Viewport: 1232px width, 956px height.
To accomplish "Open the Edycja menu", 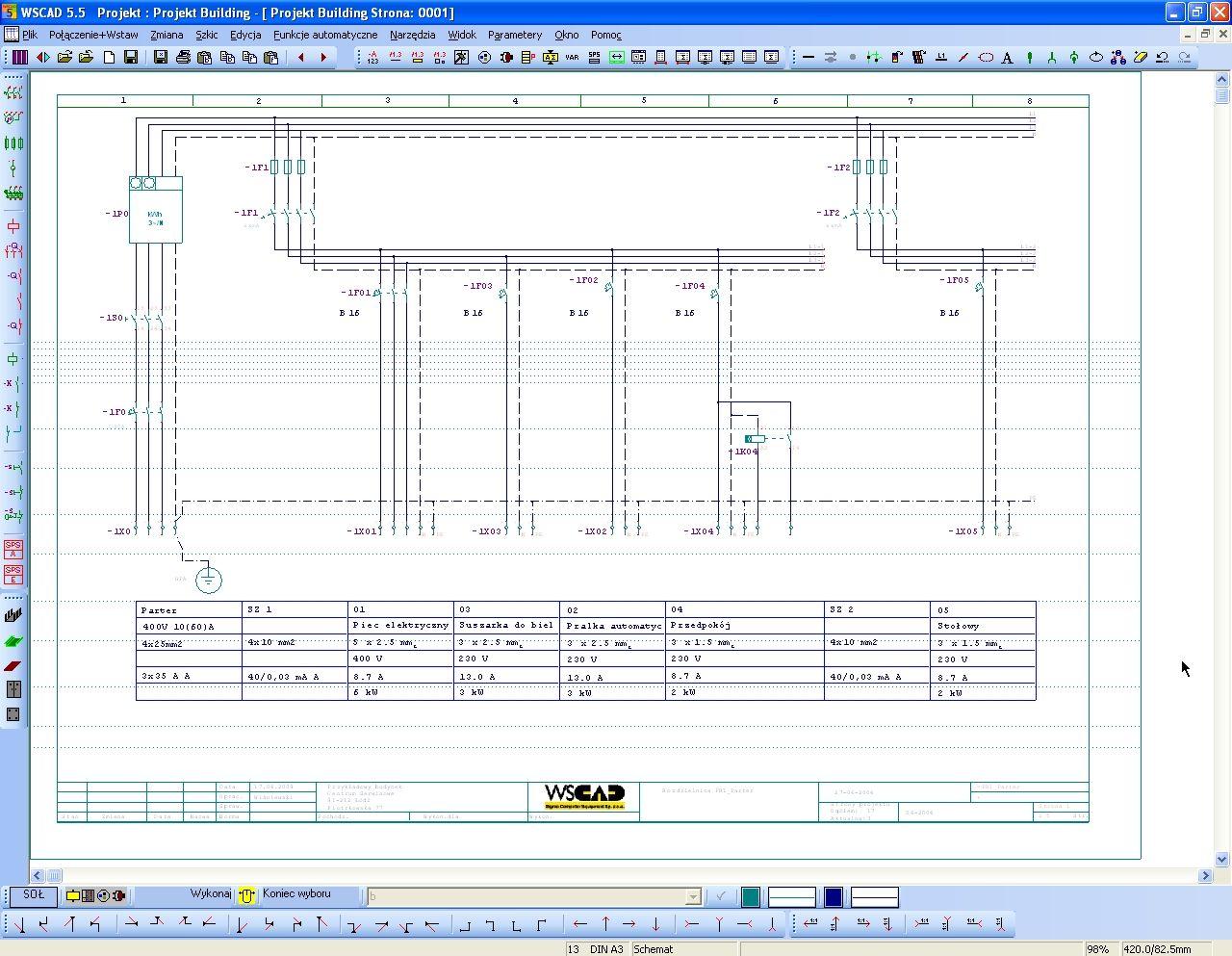I will [245, 35].
